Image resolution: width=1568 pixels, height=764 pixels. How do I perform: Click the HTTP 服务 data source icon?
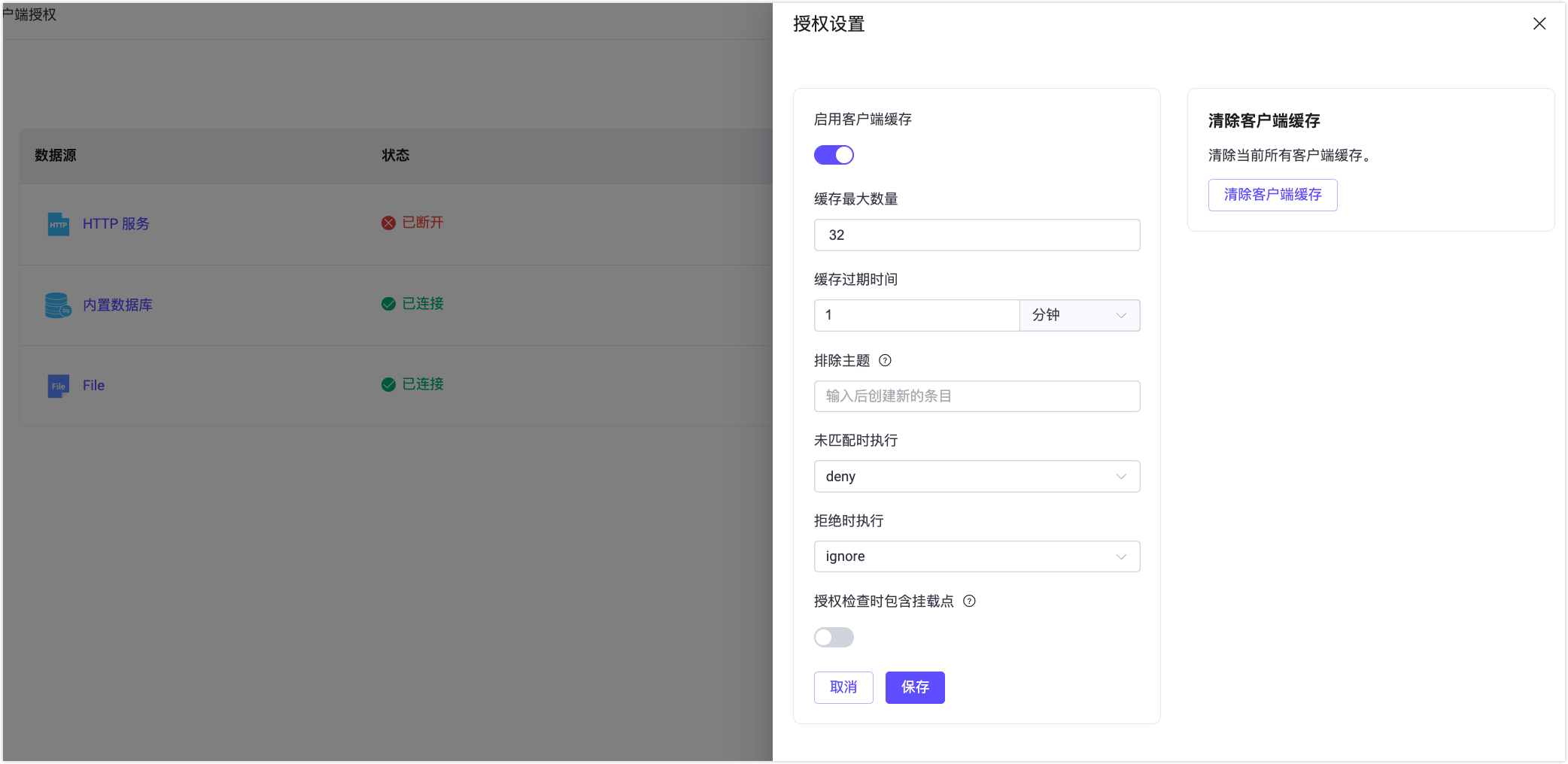tap(58, 224)
